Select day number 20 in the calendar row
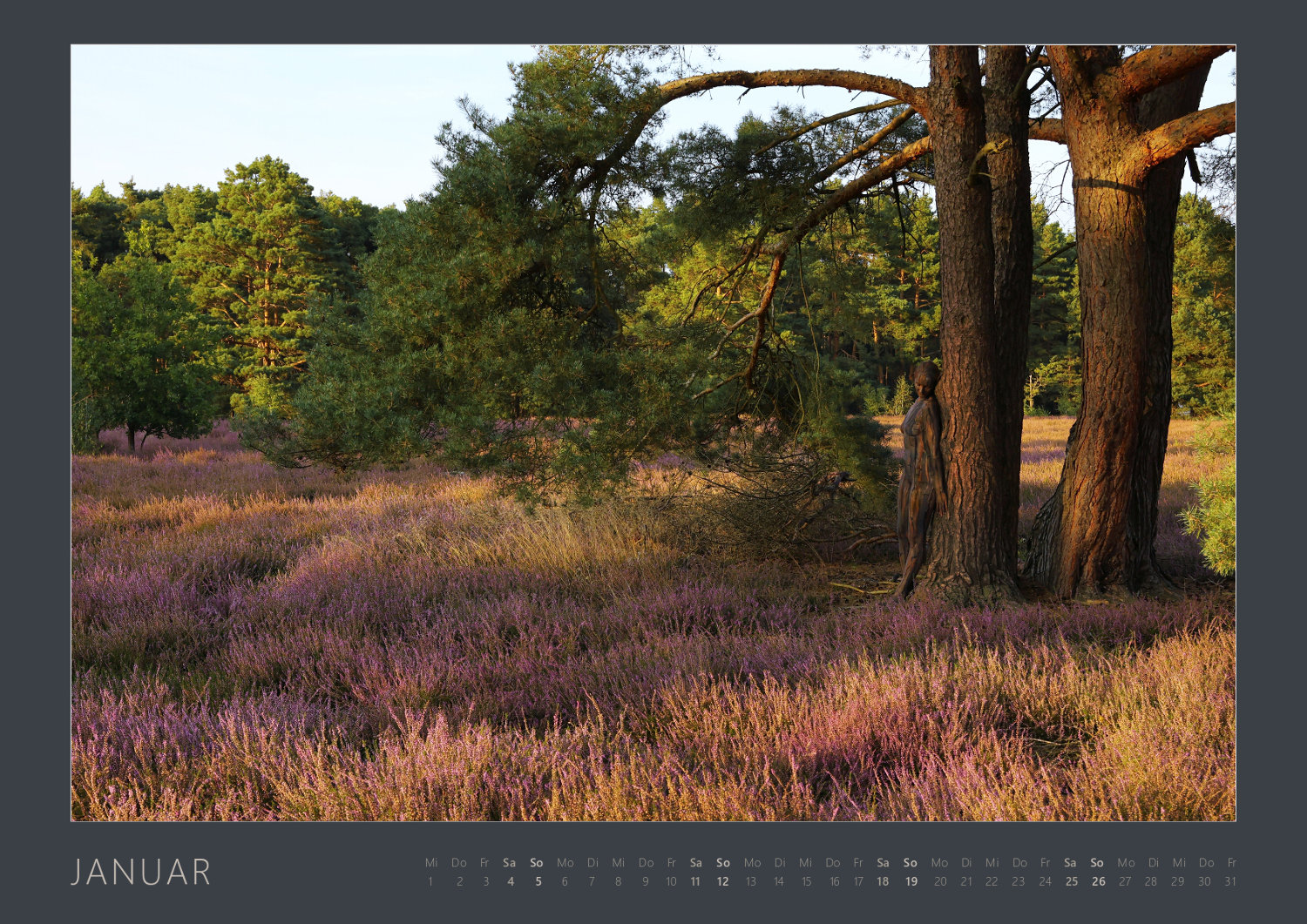Image resolution: width=1307 pixels, height=924 pixels. coord(939,881)
